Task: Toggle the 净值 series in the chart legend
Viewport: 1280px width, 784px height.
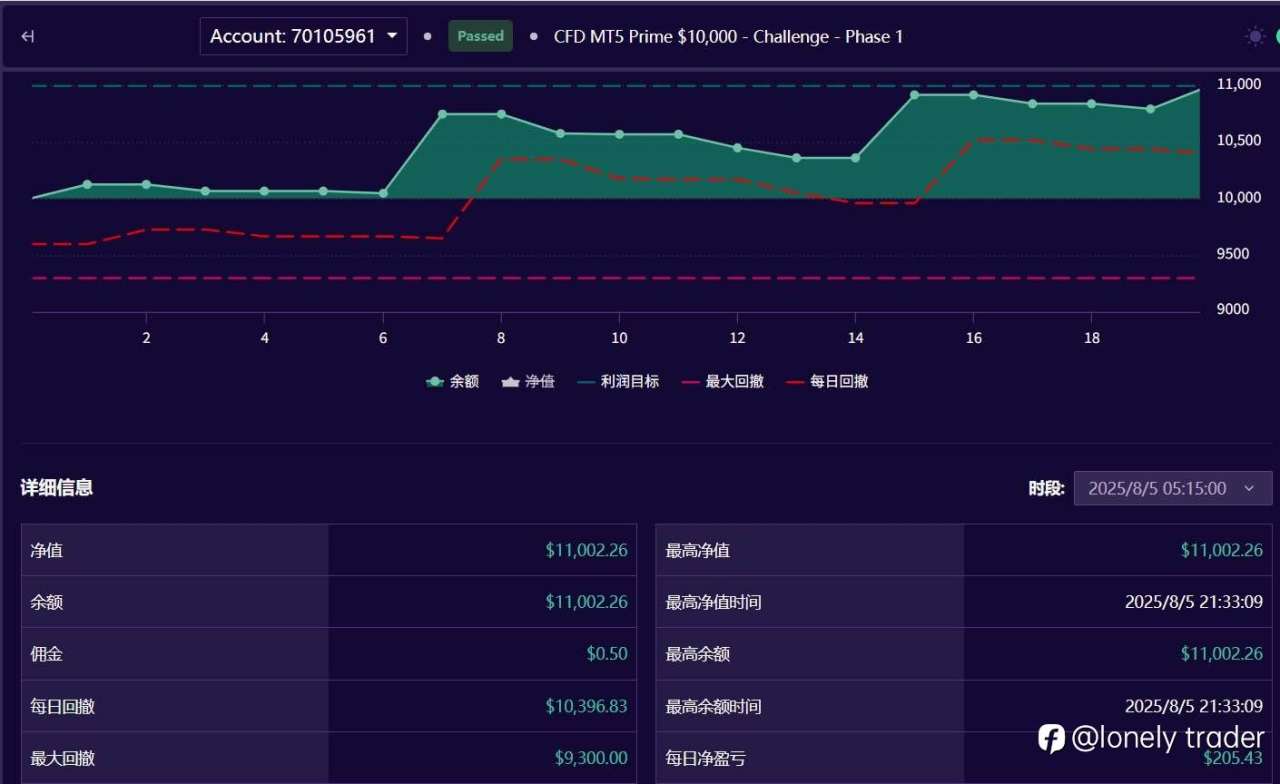Action: (x=527, y=381)
